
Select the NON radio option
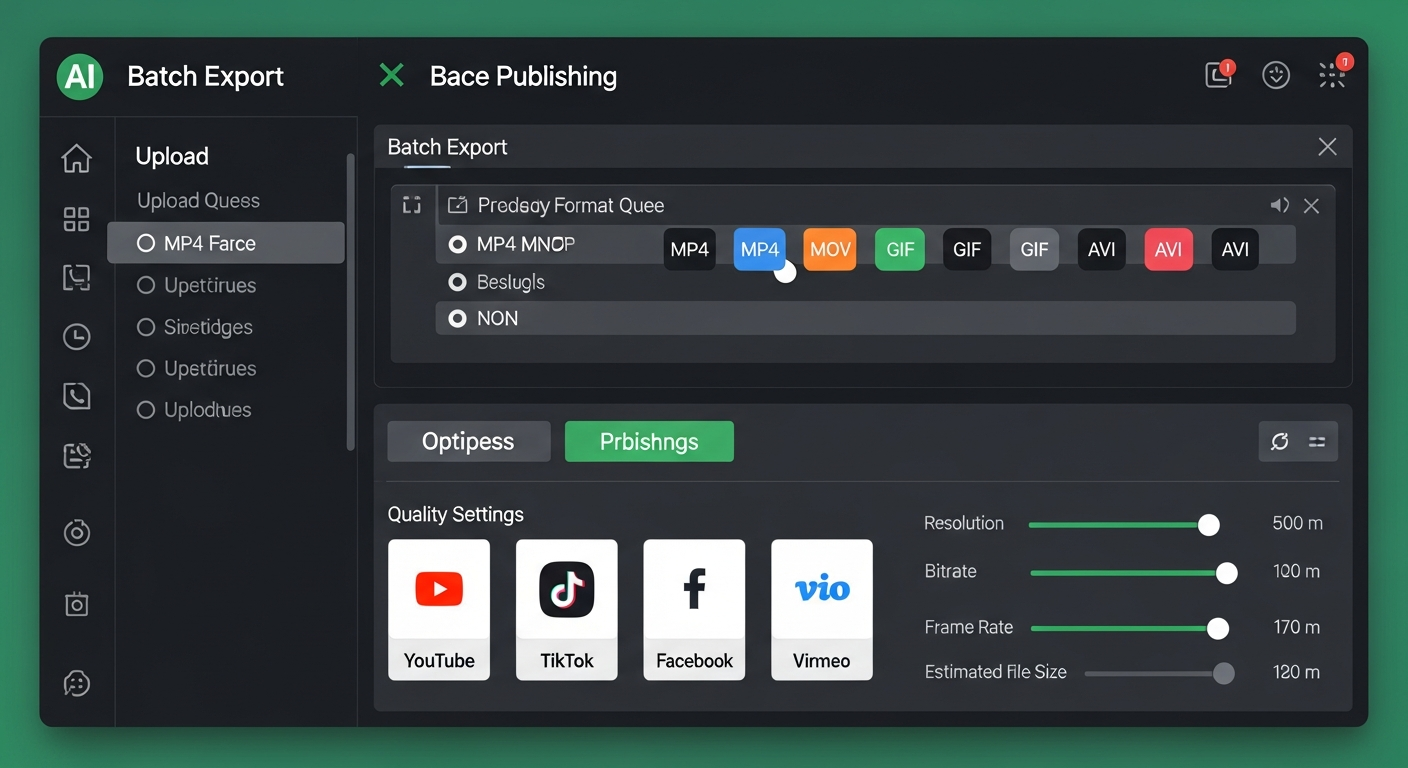[458, 318]
